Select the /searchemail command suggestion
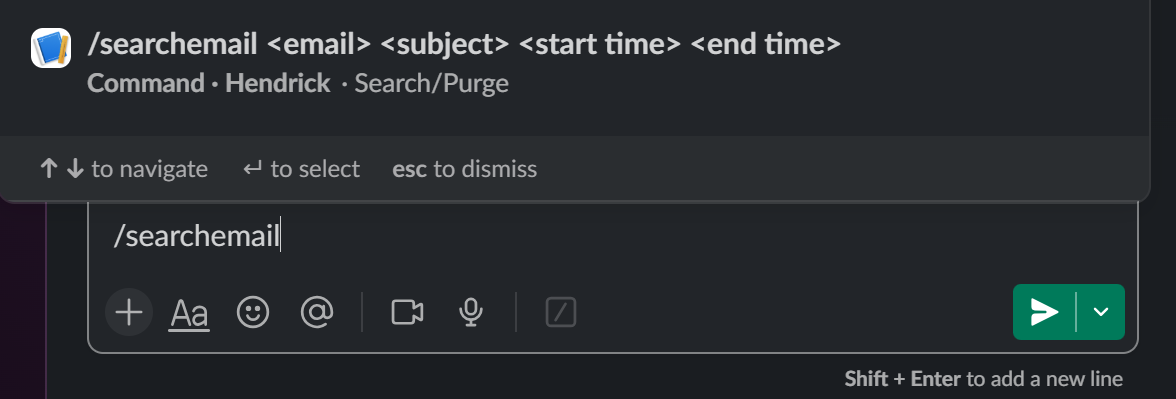 coord(574,62)
